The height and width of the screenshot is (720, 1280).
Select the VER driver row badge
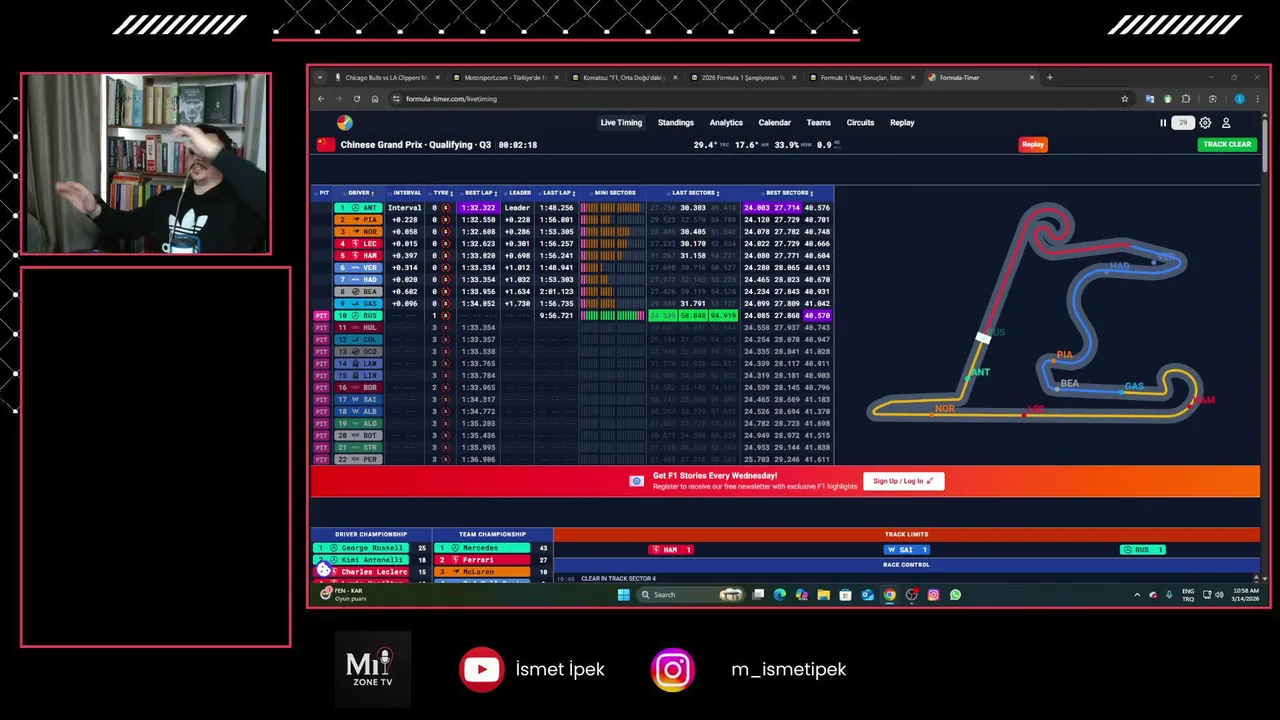pyautogui.click(x=358, y=268)
